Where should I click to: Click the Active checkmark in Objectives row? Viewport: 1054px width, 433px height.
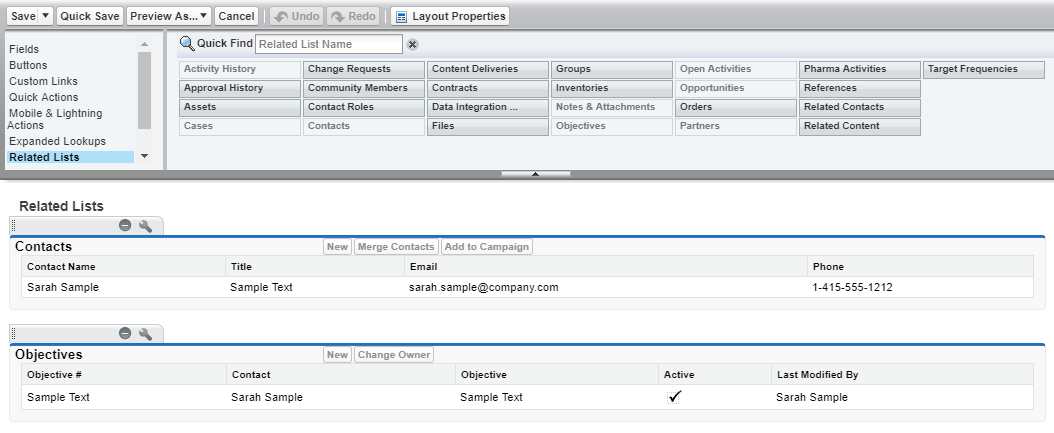[x=675, y=397]
